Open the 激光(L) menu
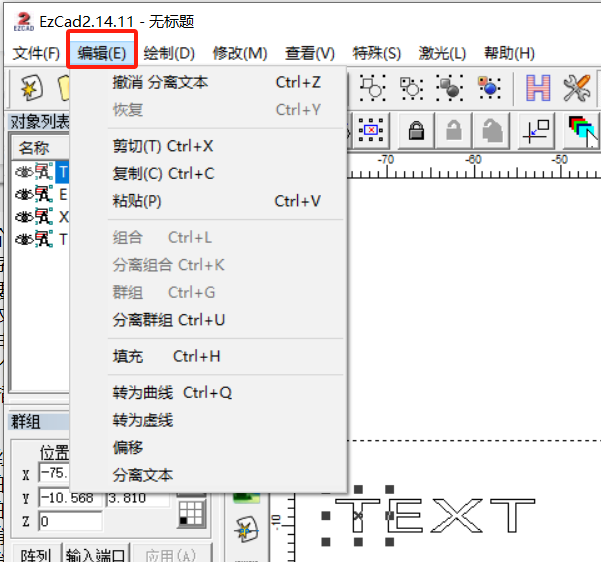The height and width of the screenshot is (562, 601). [442, 53]
